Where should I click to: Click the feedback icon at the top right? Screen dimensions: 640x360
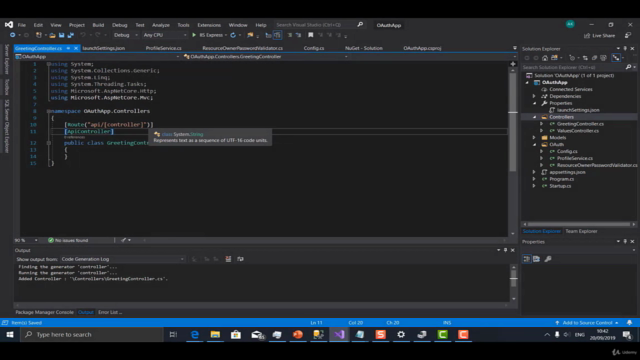point(628,36)
